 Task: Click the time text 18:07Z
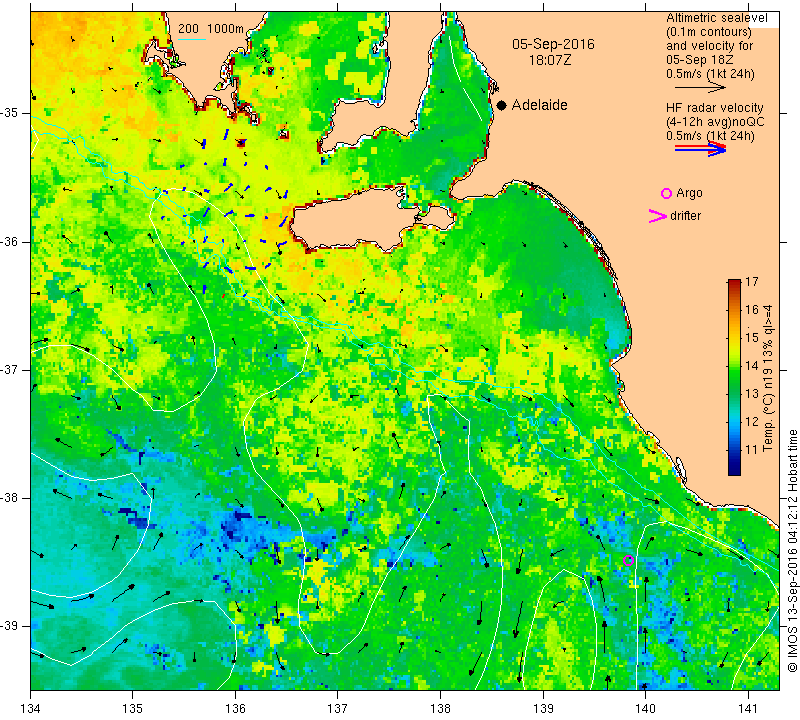549,60
